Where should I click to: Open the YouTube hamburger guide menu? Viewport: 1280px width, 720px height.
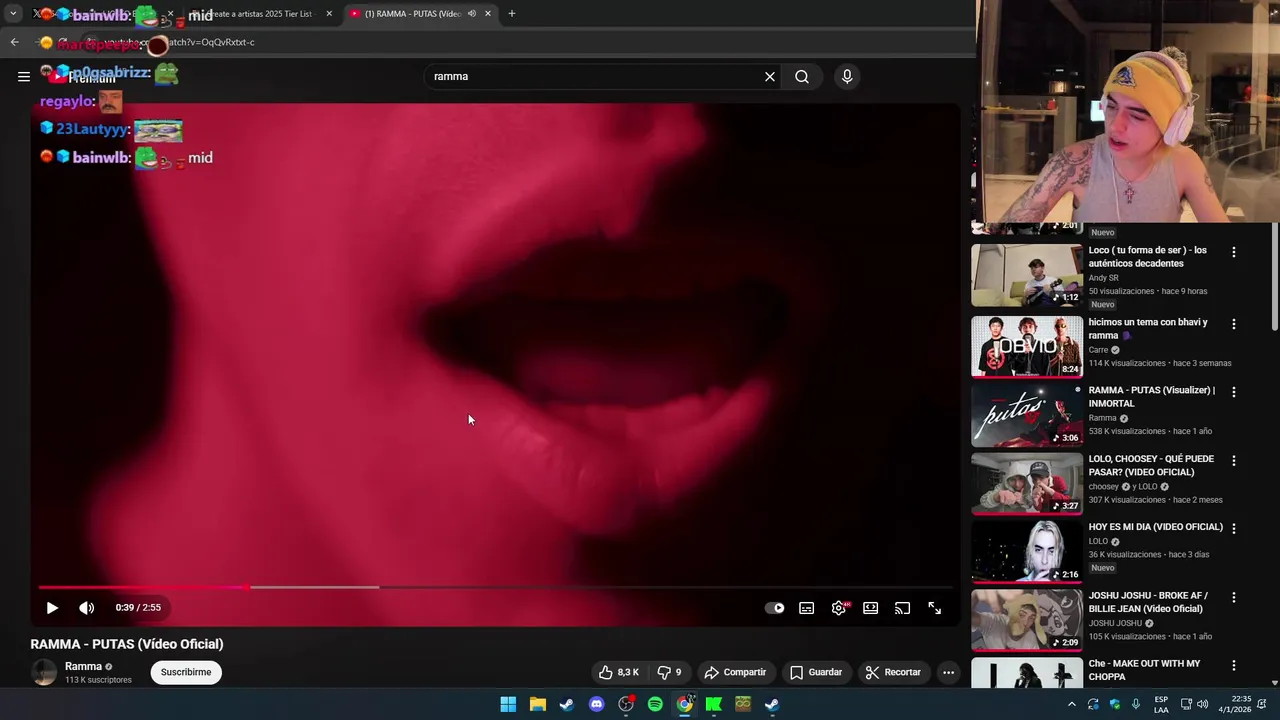click(23, 76)
